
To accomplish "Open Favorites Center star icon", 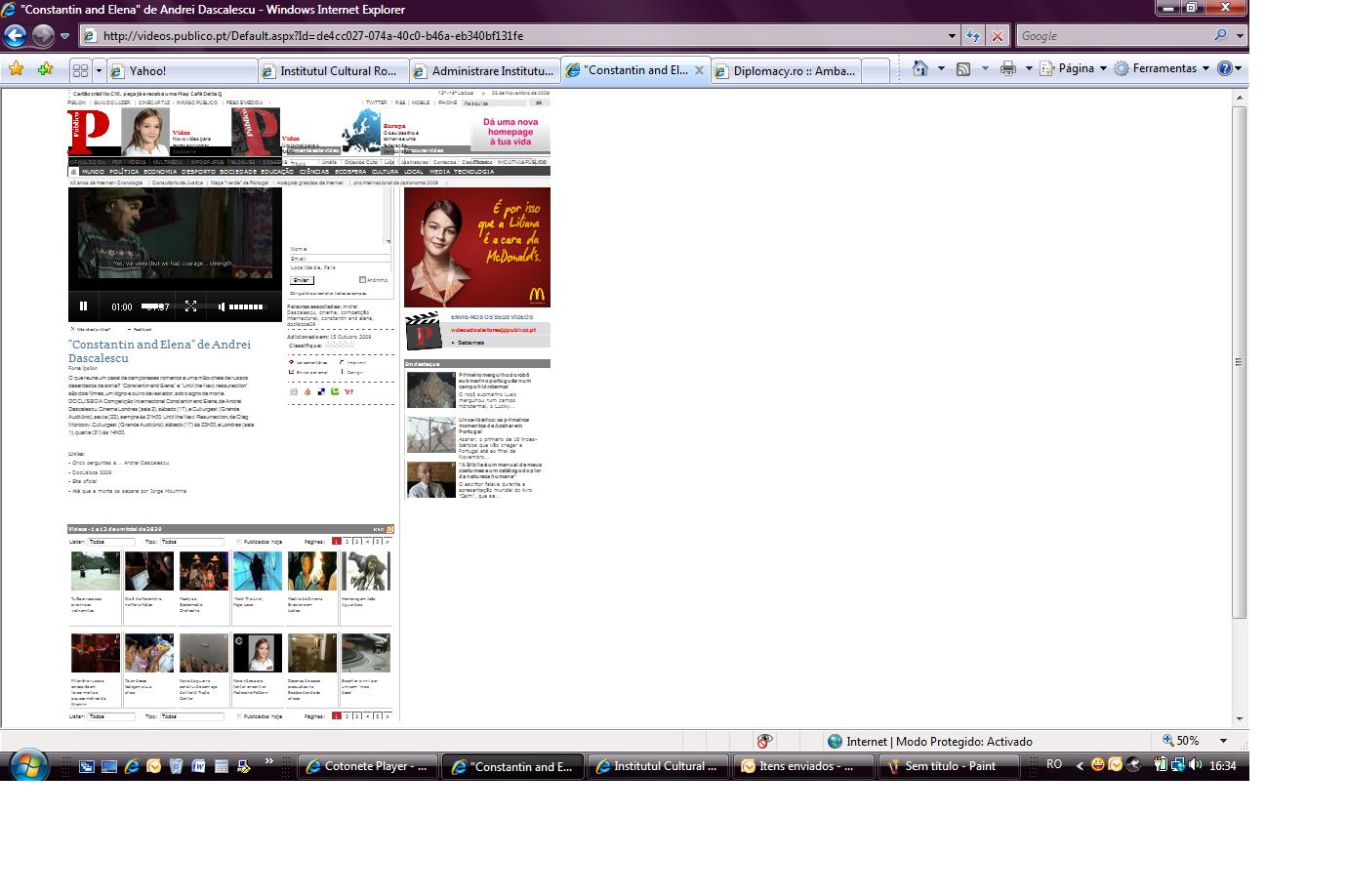I will click(x=17, y=69).
